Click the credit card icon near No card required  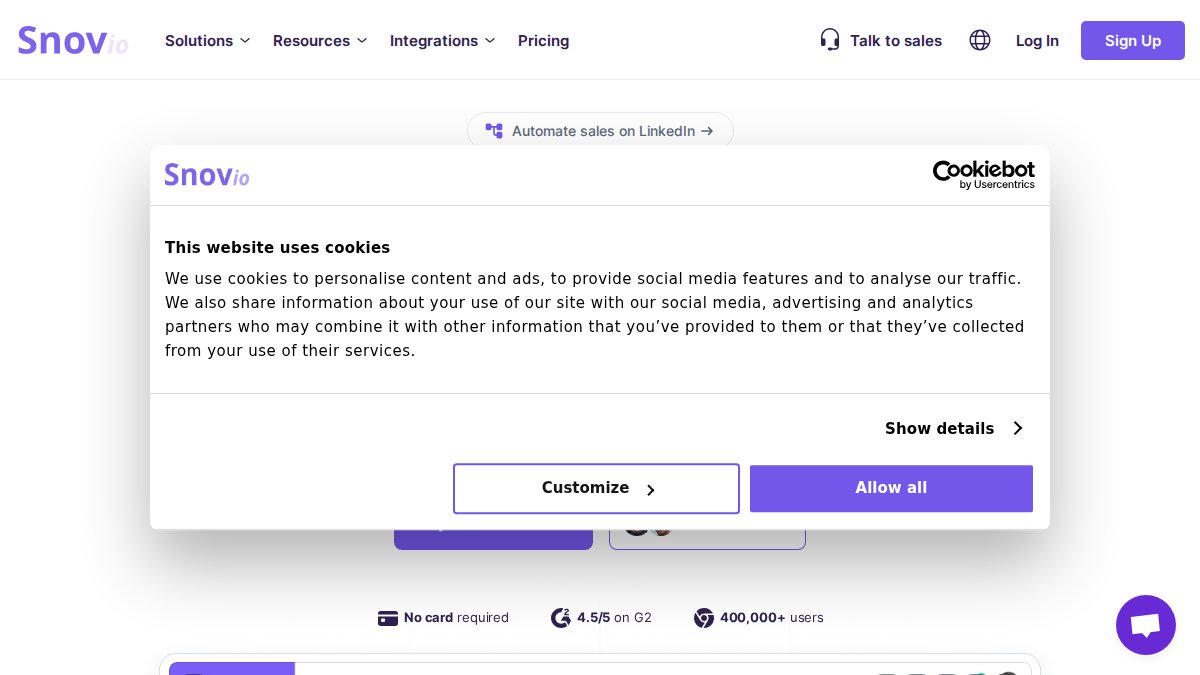tap(388, 618)
